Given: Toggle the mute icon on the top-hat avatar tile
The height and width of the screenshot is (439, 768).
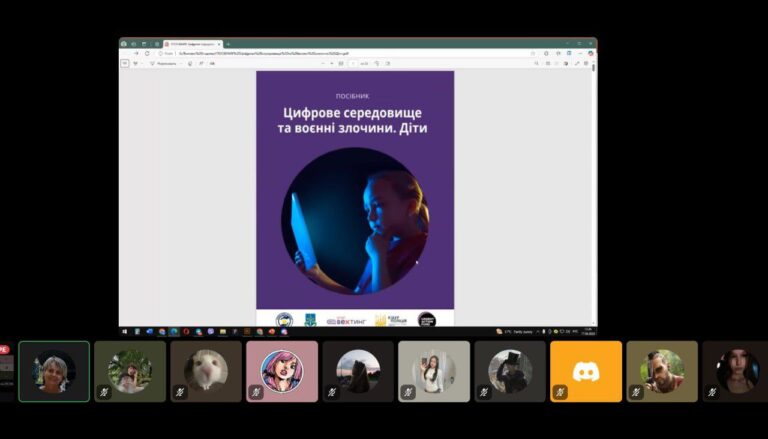Looking at the screenshot, I should 485,393.
